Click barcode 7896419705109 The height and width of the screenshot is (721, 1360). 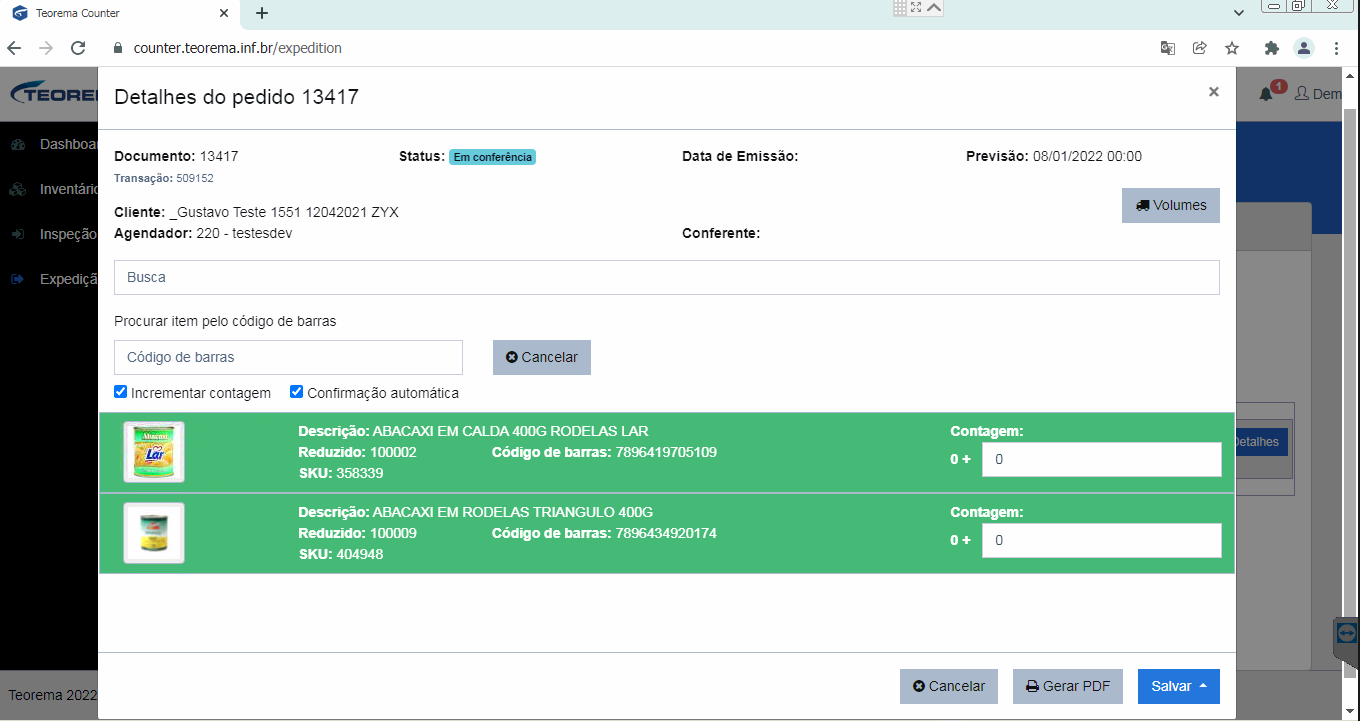(666, 452)
